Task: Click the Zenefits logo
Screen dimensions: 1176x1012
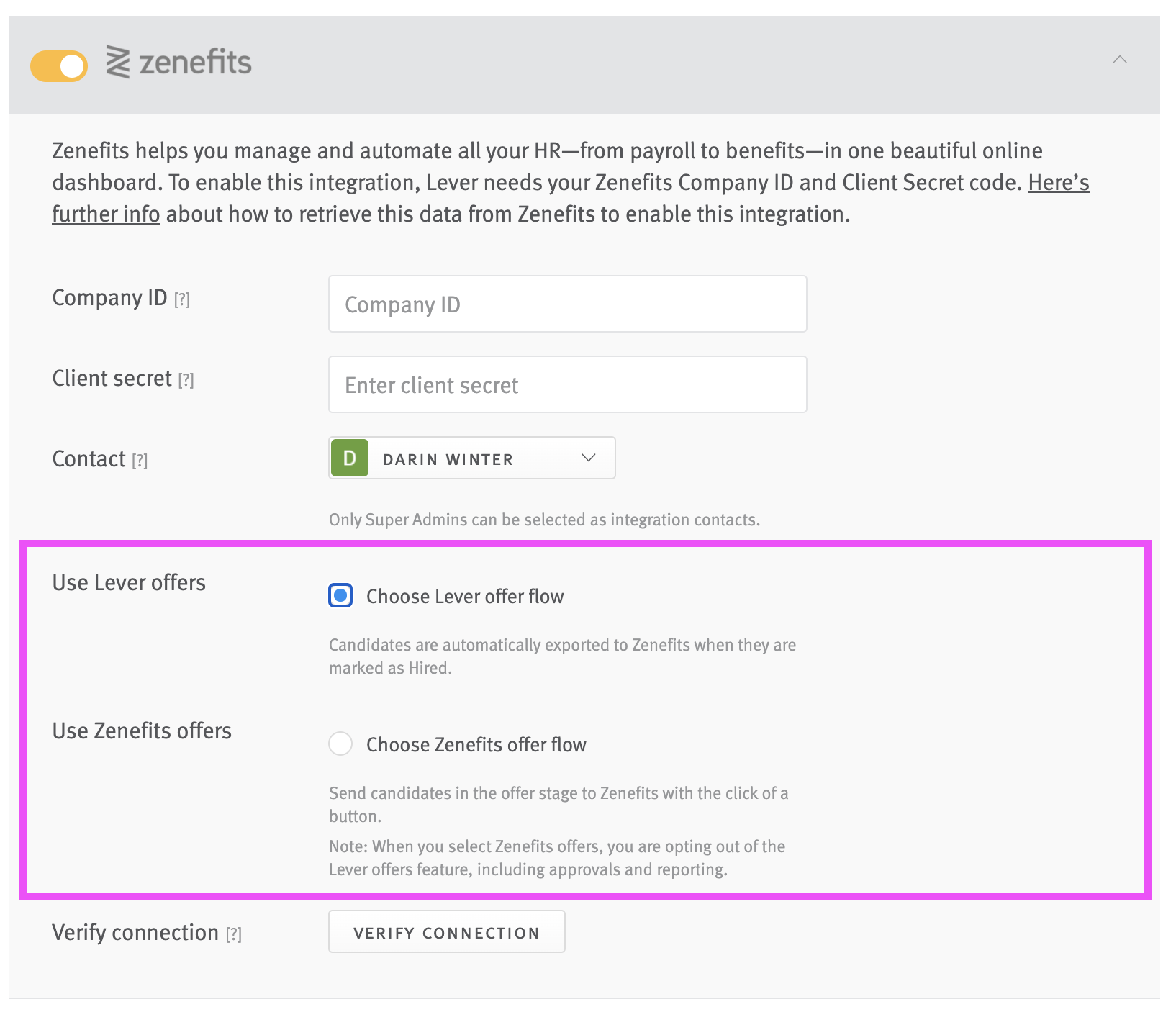Action: click(x=179, y=62)
